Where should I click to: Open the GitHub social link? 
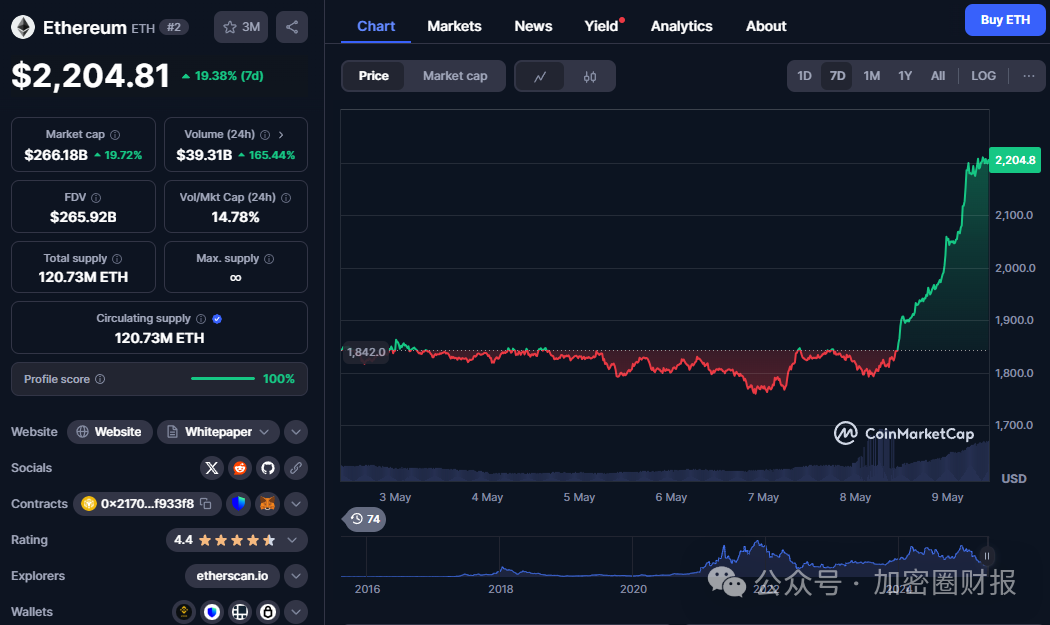(x=268, y=468)
